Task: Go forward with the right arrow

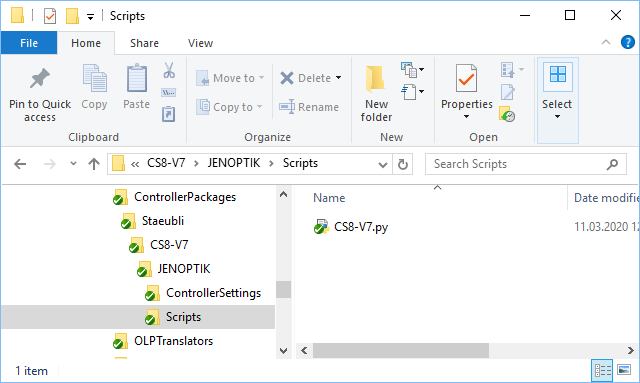Action: tap(50, 164)
